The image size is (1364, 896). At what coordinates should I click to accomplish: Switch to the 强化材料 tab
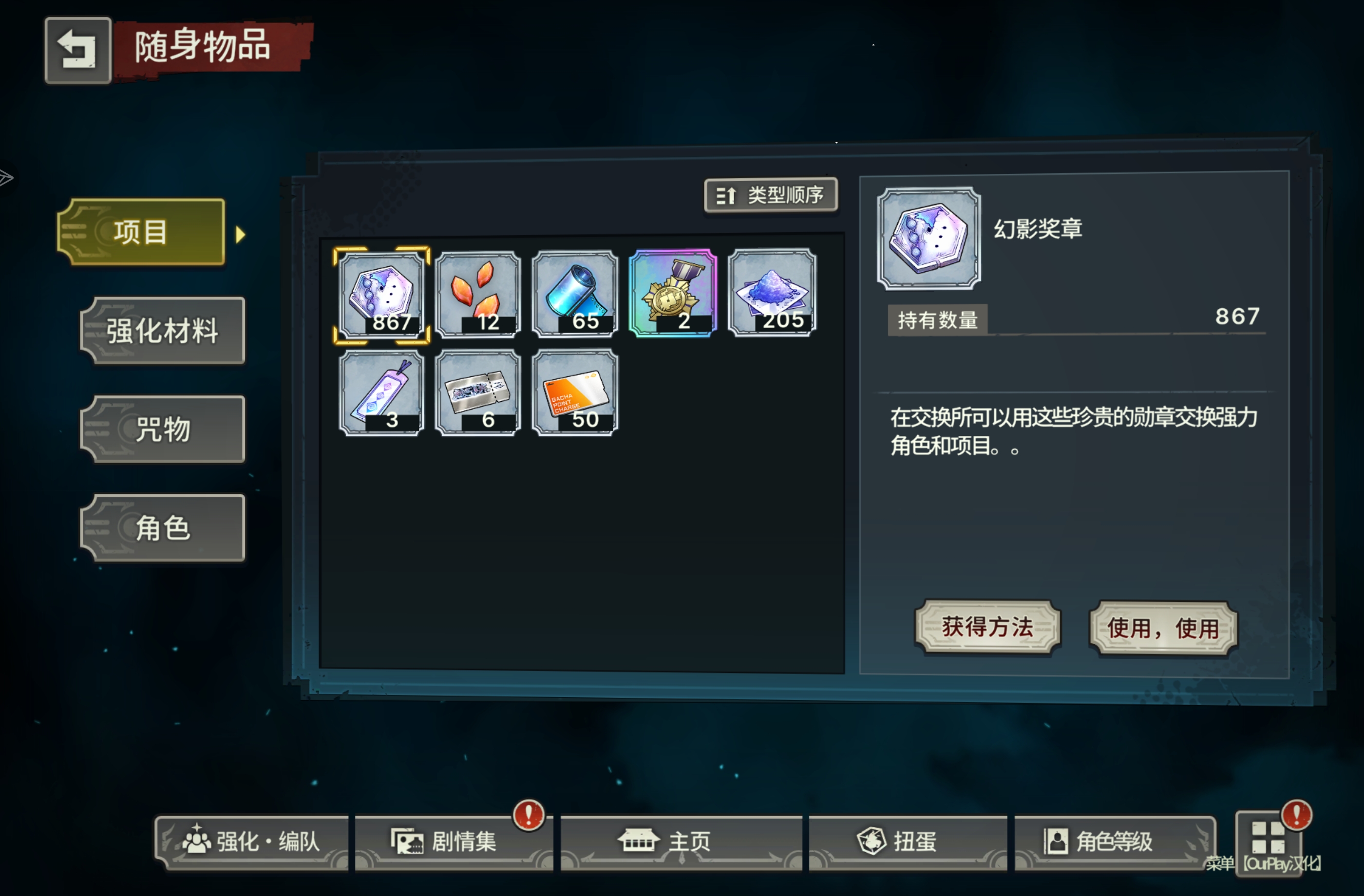click(x=163, y=331)
